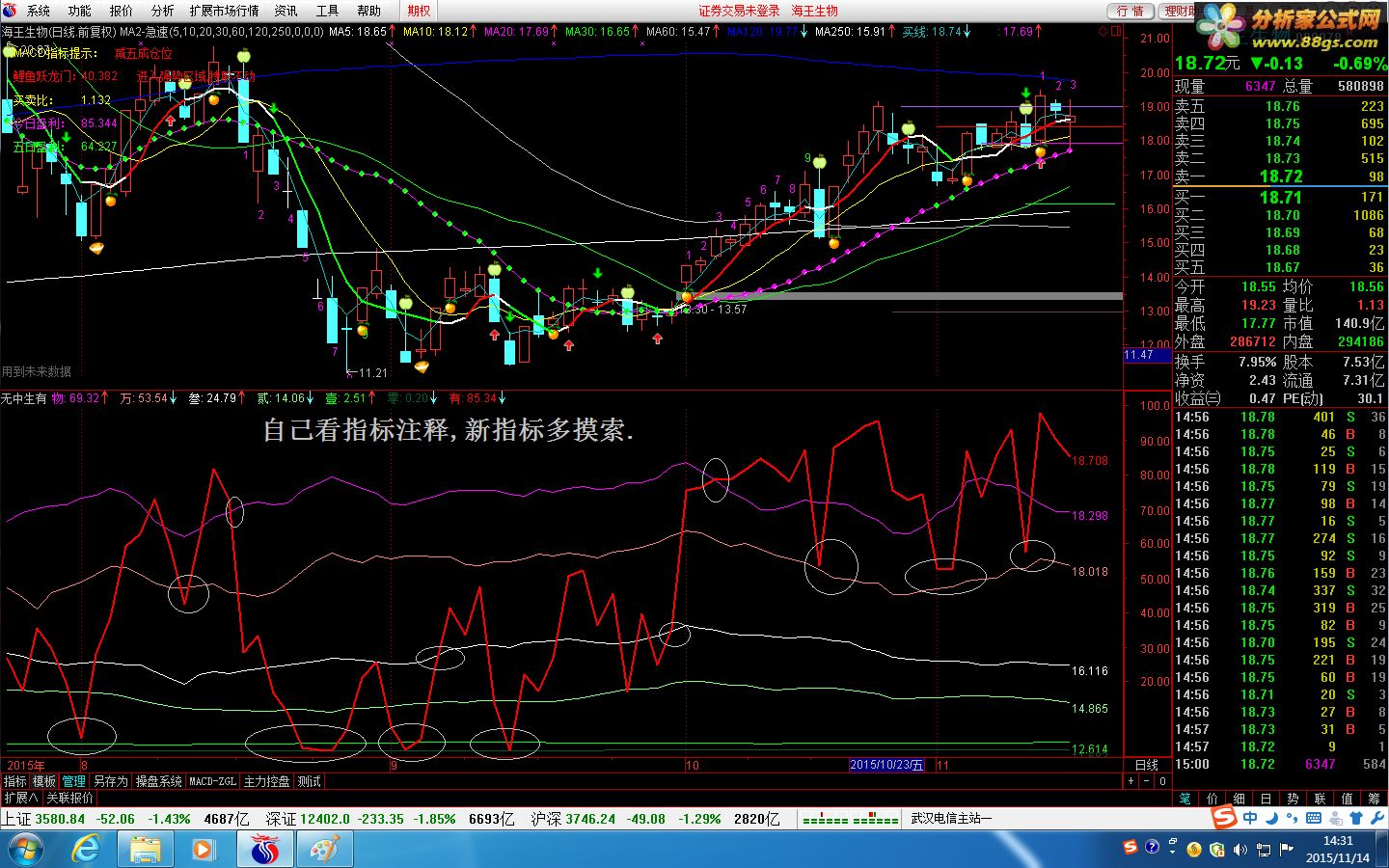The height and width of the screenshot is (868, 1389).
Task: Open the 功能 menu
Action: coord(80,11)
